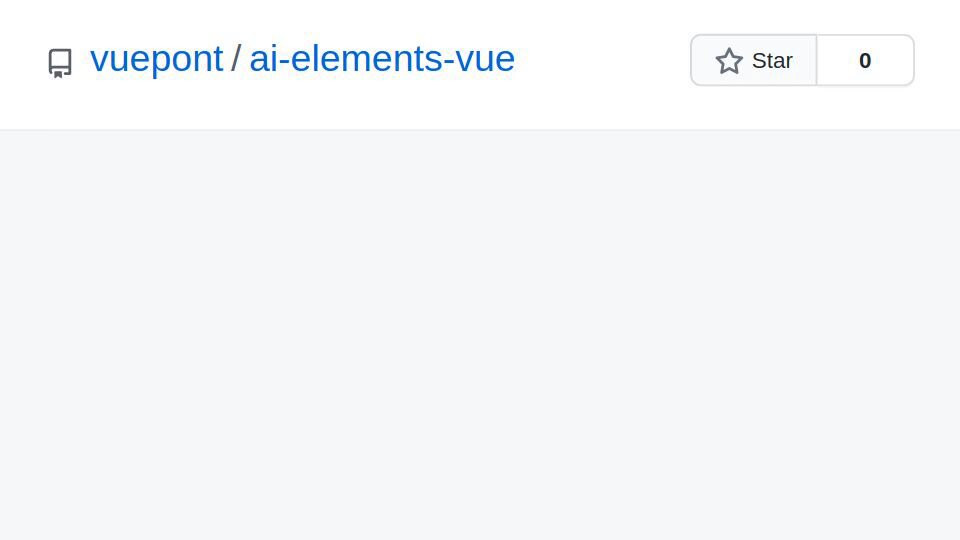
Task: Star this repository using Star button
Action: point(754,60)
